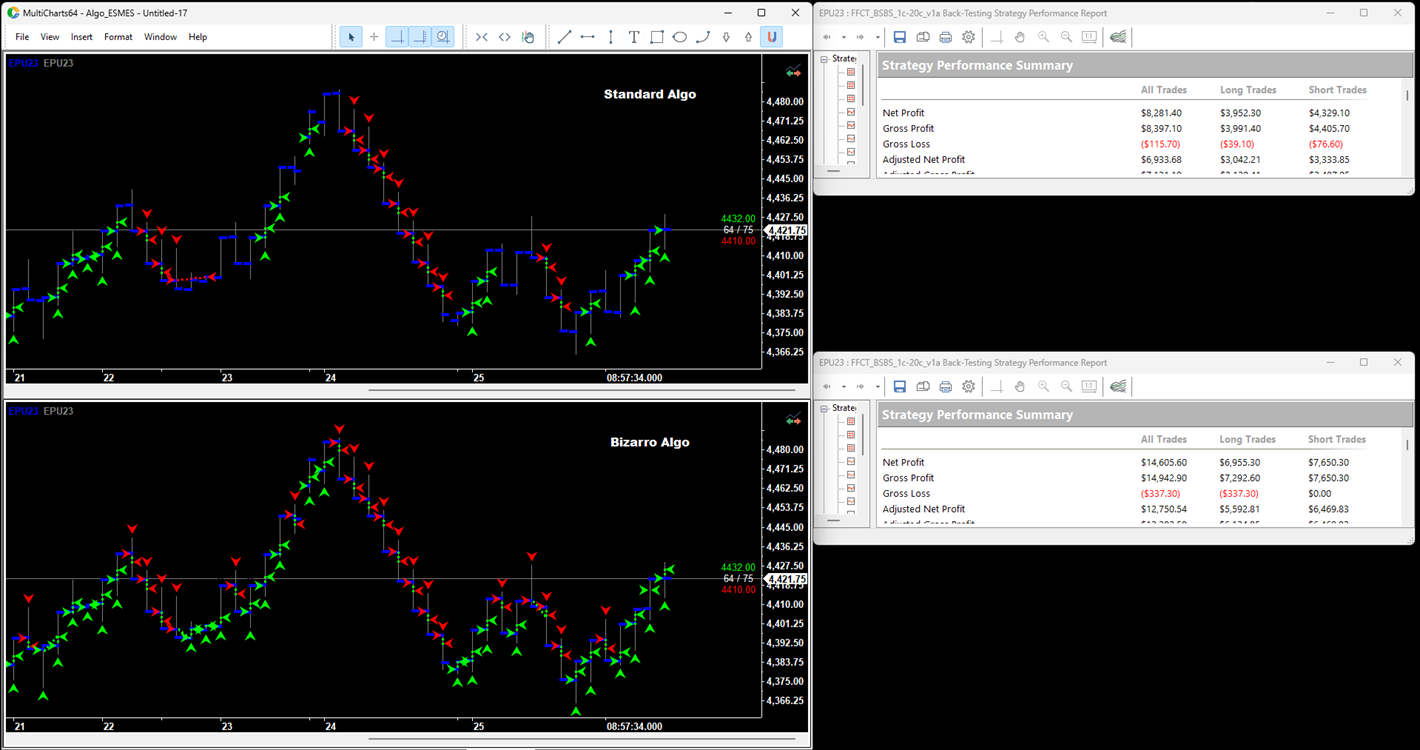The width and height of the screenshot is (1420, 750).
Task: Toggle the magnet snap mode button
Action: pyautogui.click(x=771, y=37)
